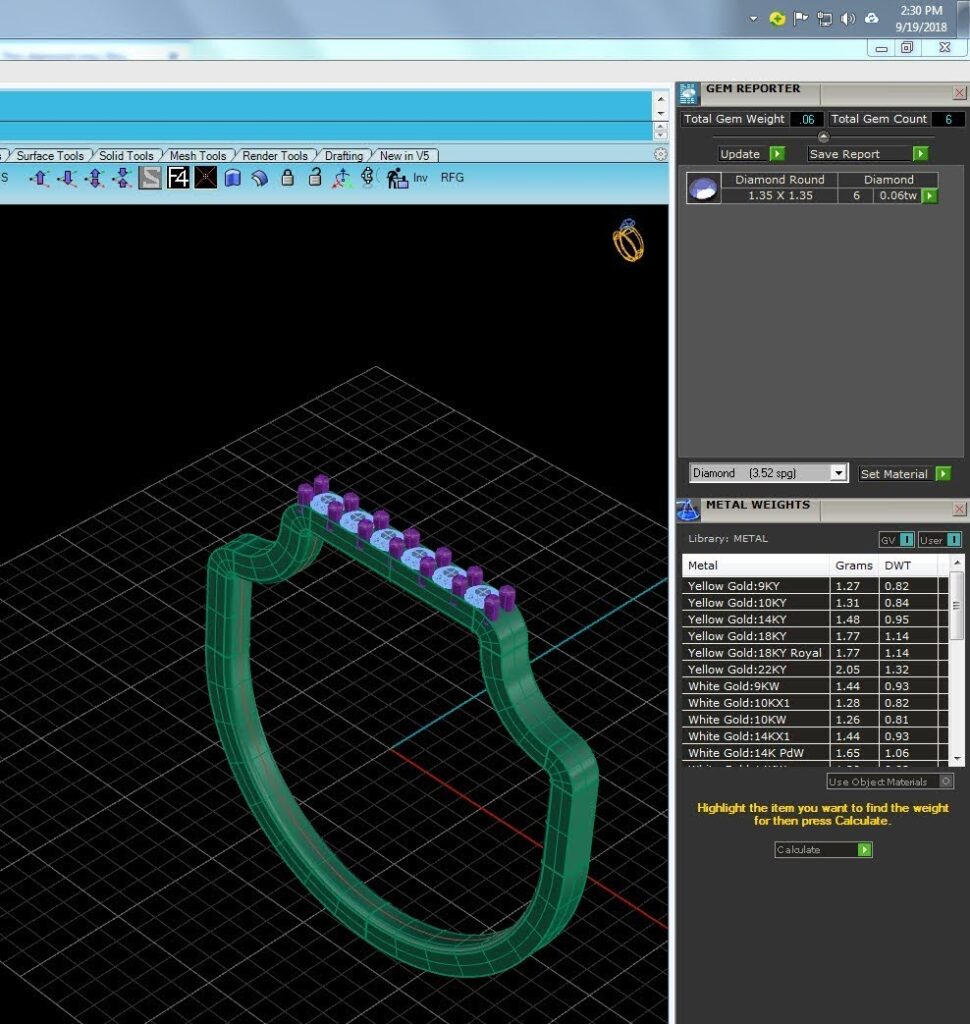The height and width of the screenshot is (1024, 970).
Task: Toggle Use Object Materials option
Action: coord(890,782)
